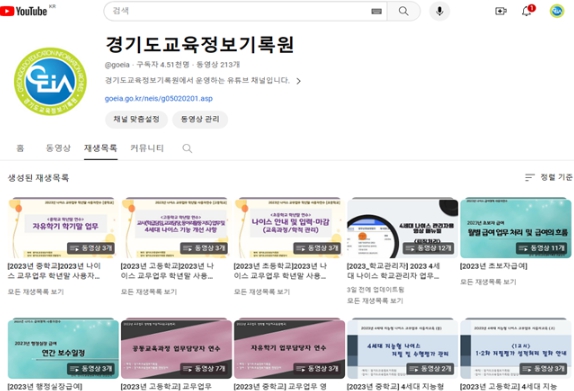Screen dimensions: 574x391
Task: Open the on-screen keyboard icon in search
Action: (376, 11)
